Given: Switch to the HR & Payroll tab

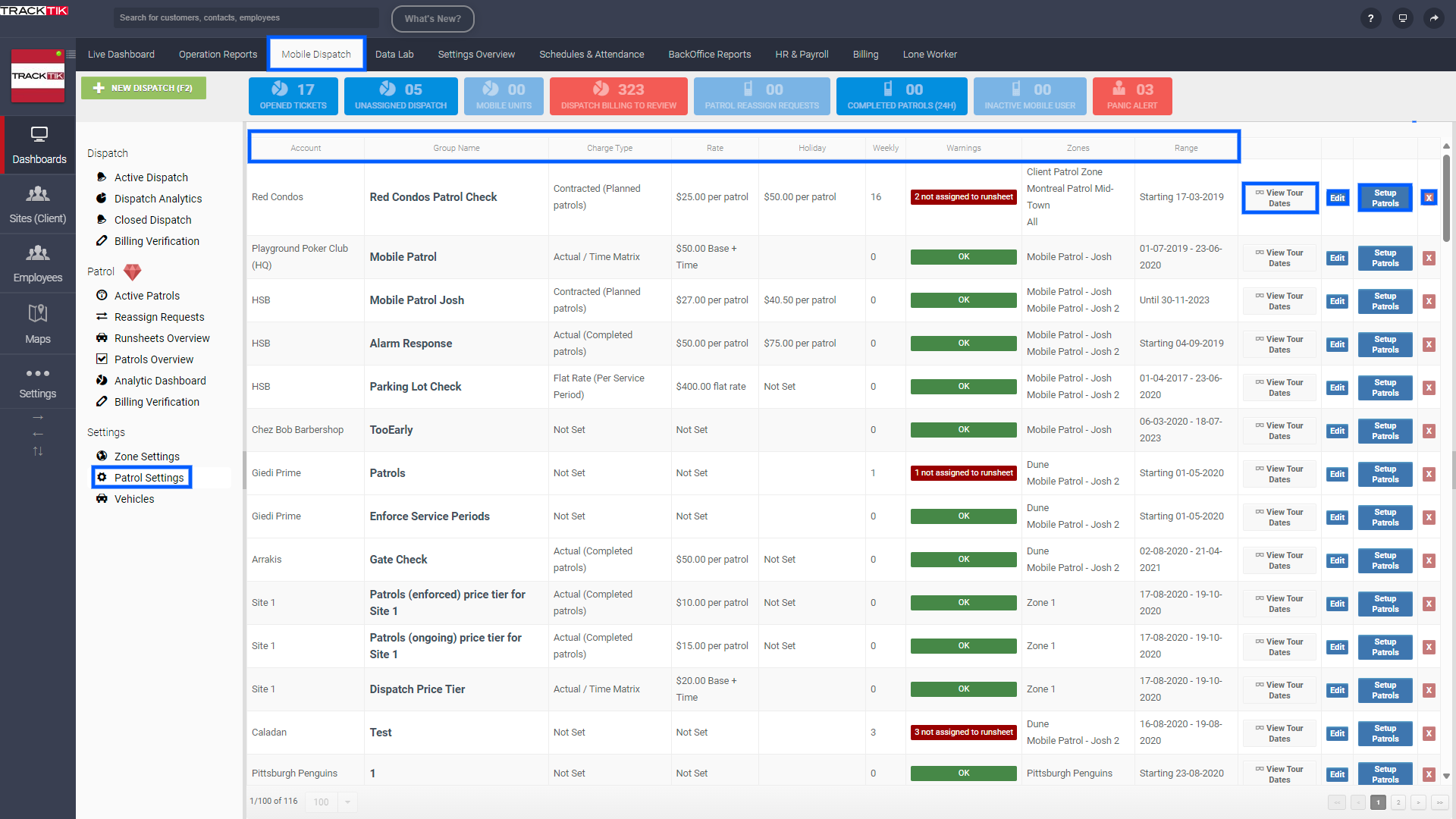Looking at the screenshot, I should [801, 54].
